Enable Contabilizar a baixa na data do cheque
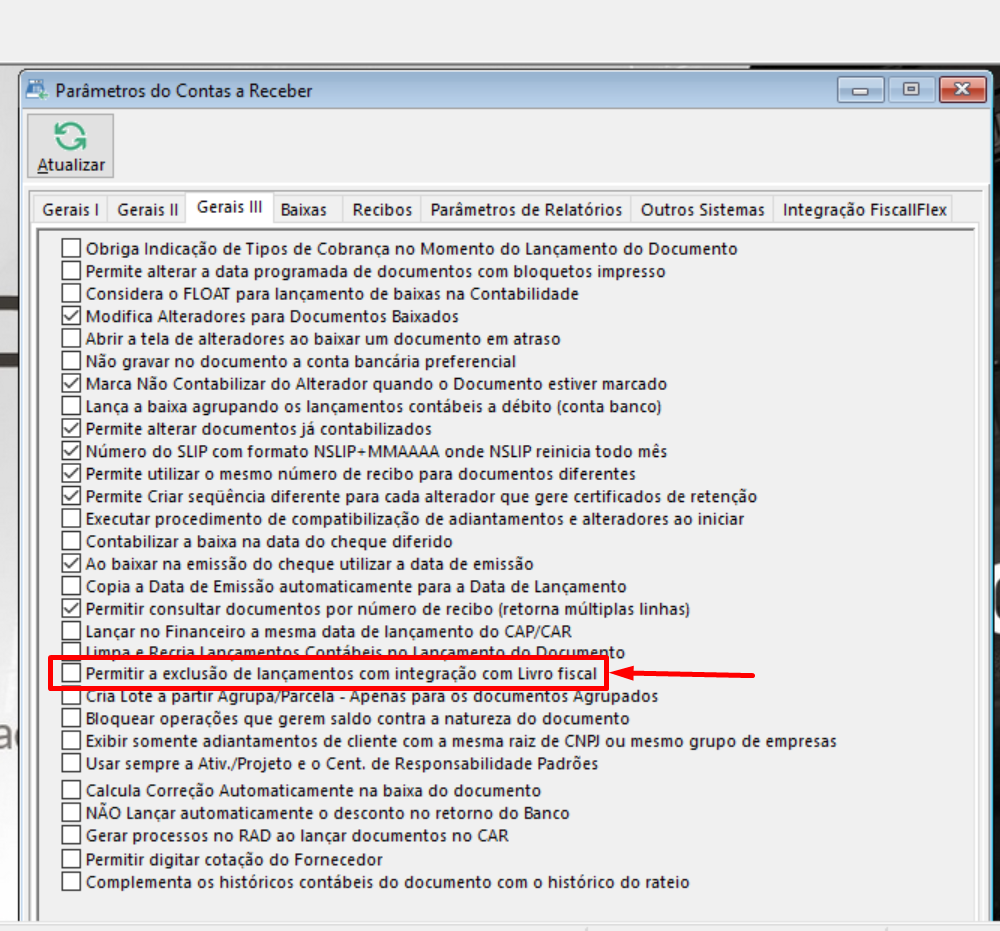 [71, 541]
